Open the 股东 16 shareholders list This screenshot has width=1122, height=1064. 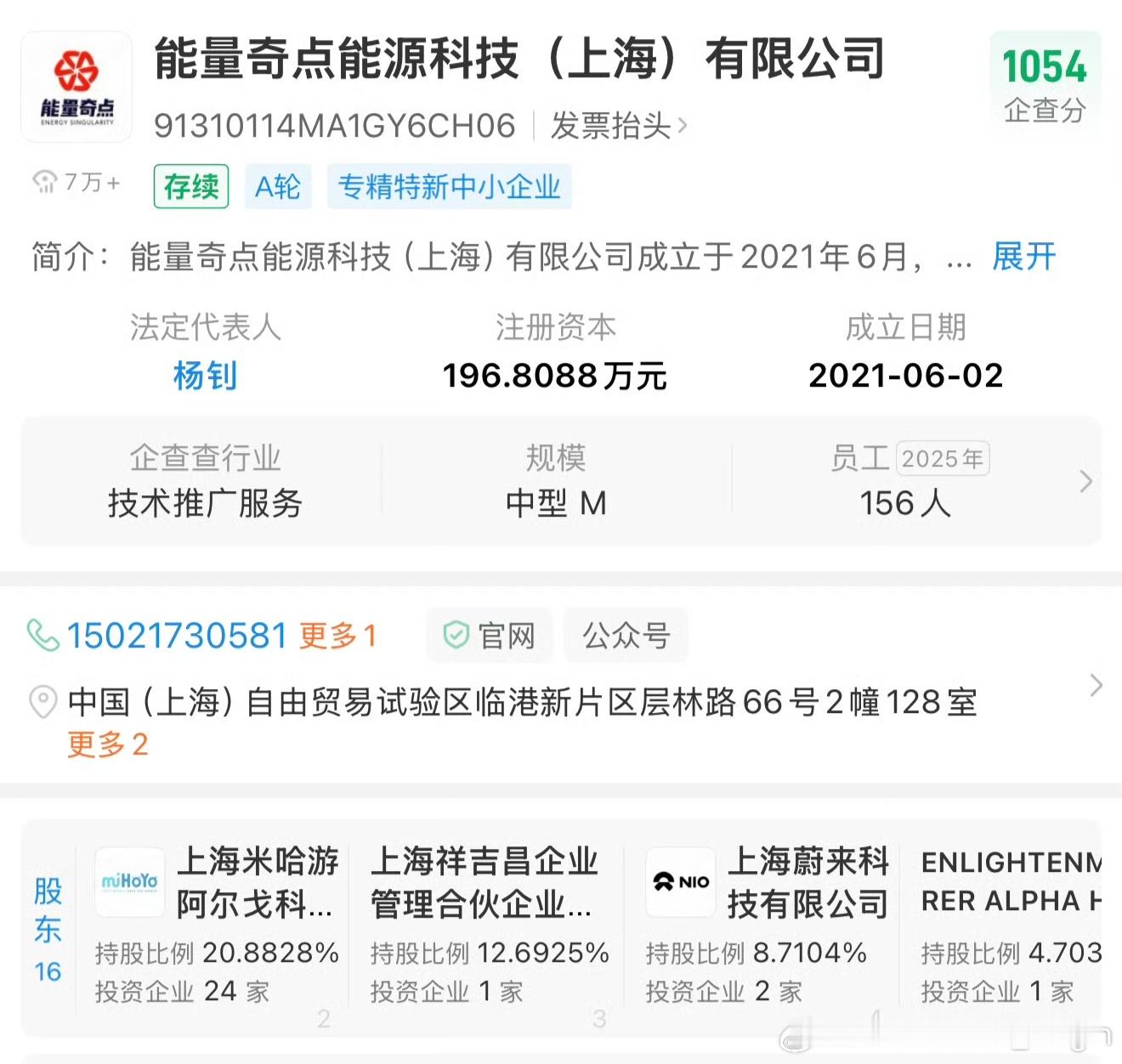(48, 929)
